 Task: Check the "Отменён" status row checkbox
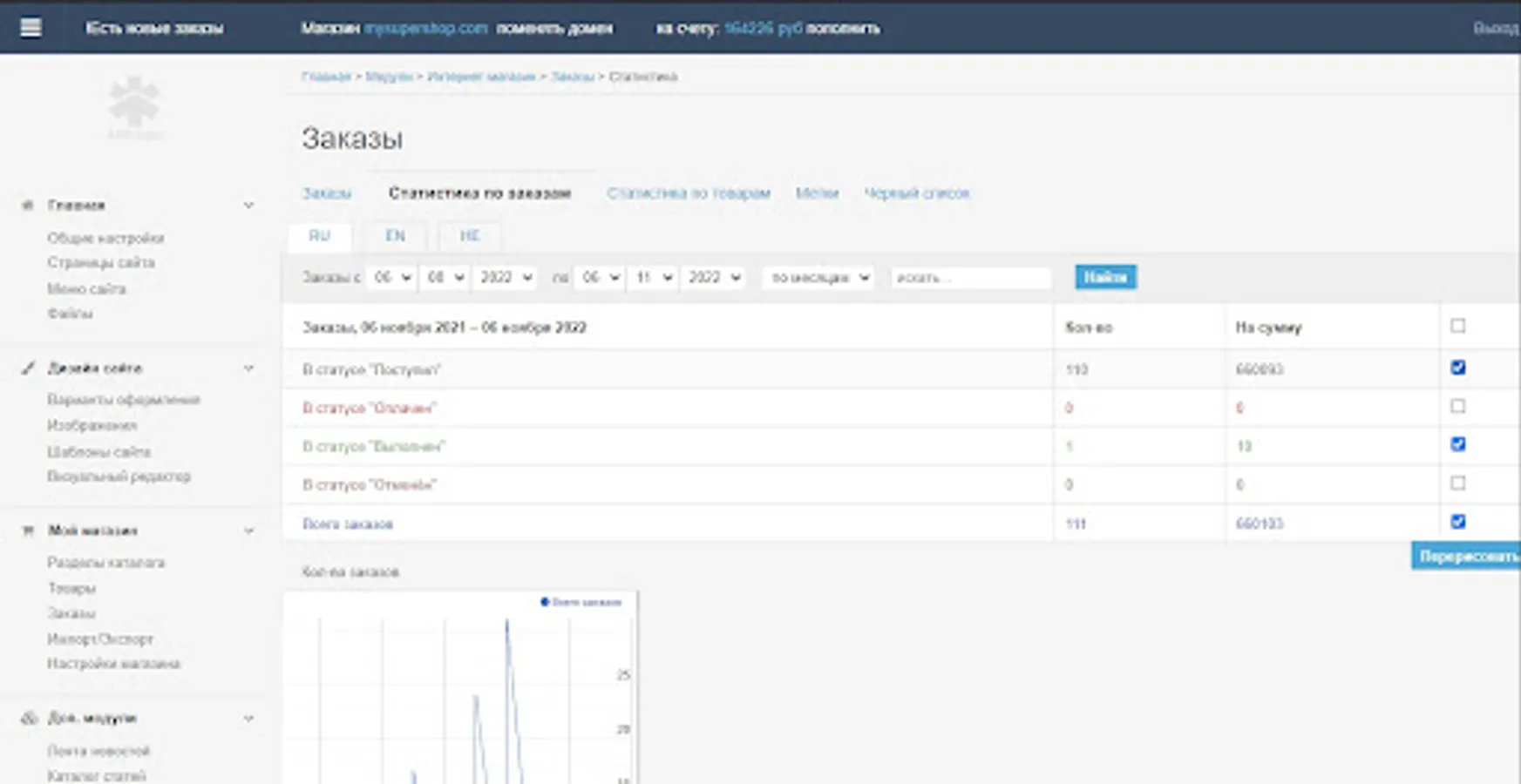[1457, 483]
